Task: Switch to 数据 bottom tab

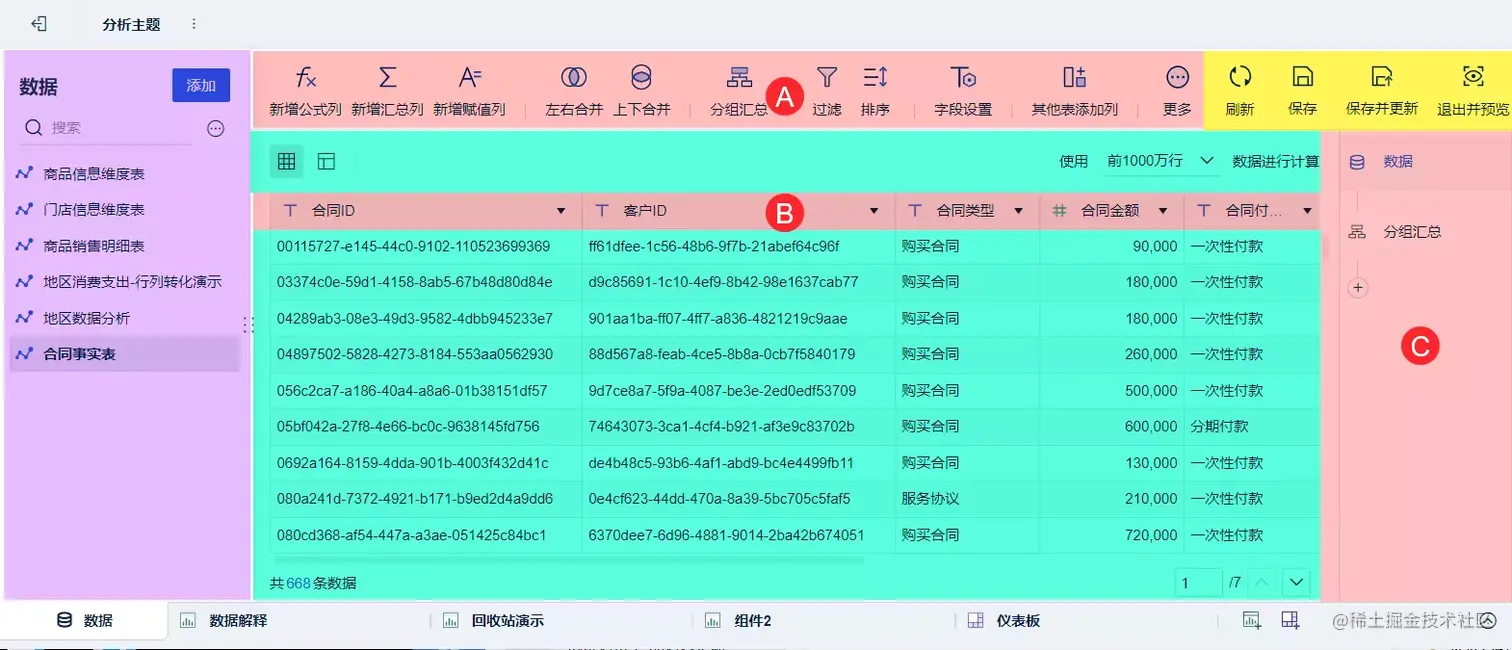Action: [84, 621]
